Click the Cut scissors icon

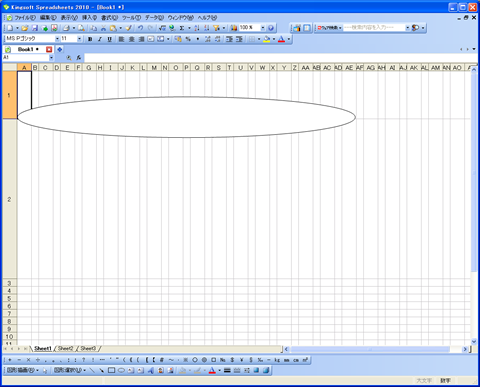(103, 28)
